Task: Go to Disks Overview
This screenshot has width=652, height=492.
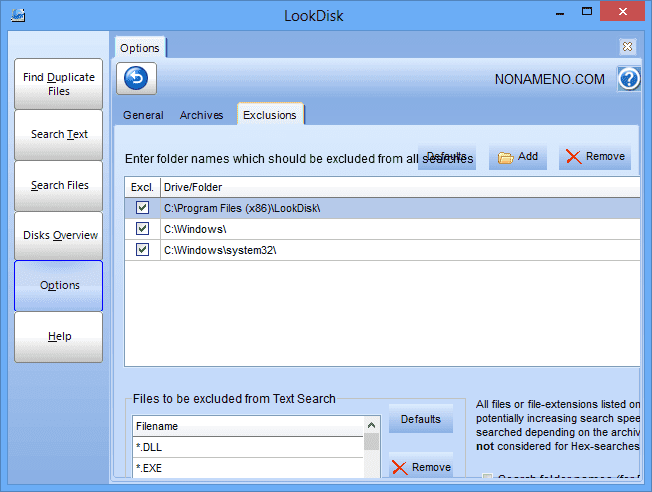Action: tap(59, 236)
